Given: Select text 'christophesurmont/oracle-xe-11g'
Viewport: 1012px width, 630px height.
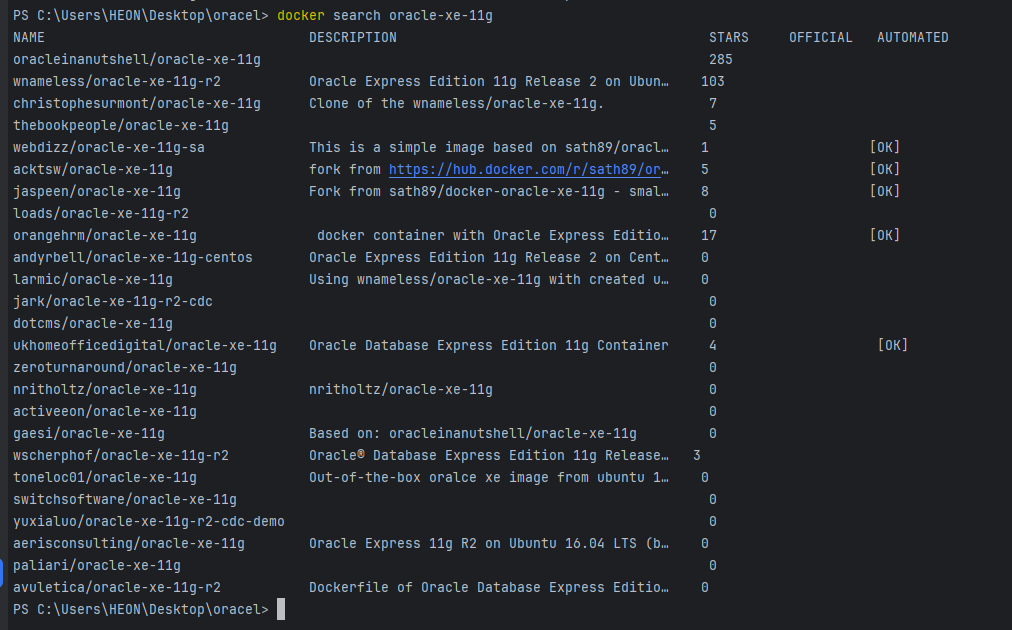Looking at the screenshot, I should (137, 103).
